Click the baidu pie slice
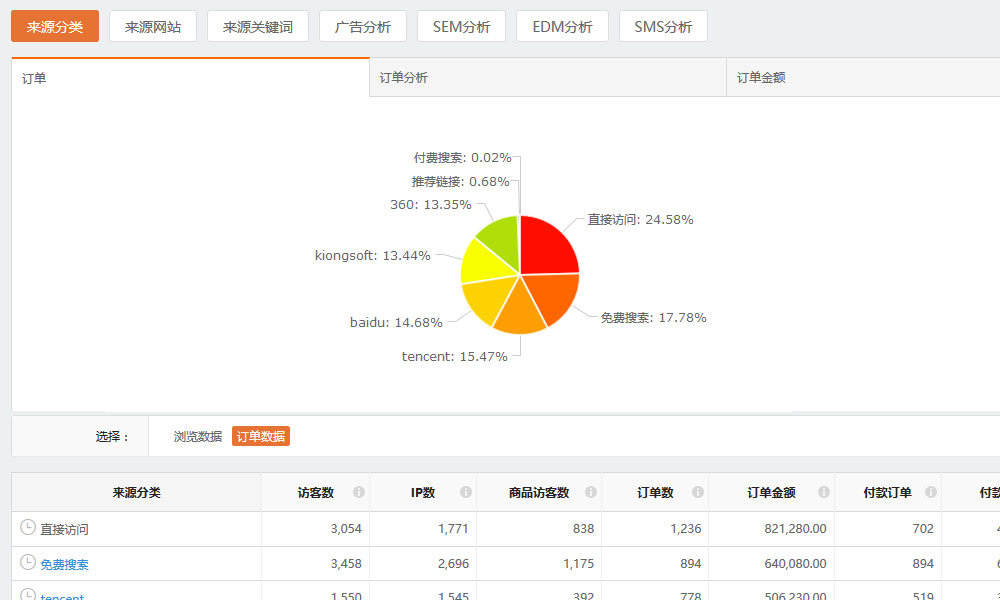 (487, 299)
